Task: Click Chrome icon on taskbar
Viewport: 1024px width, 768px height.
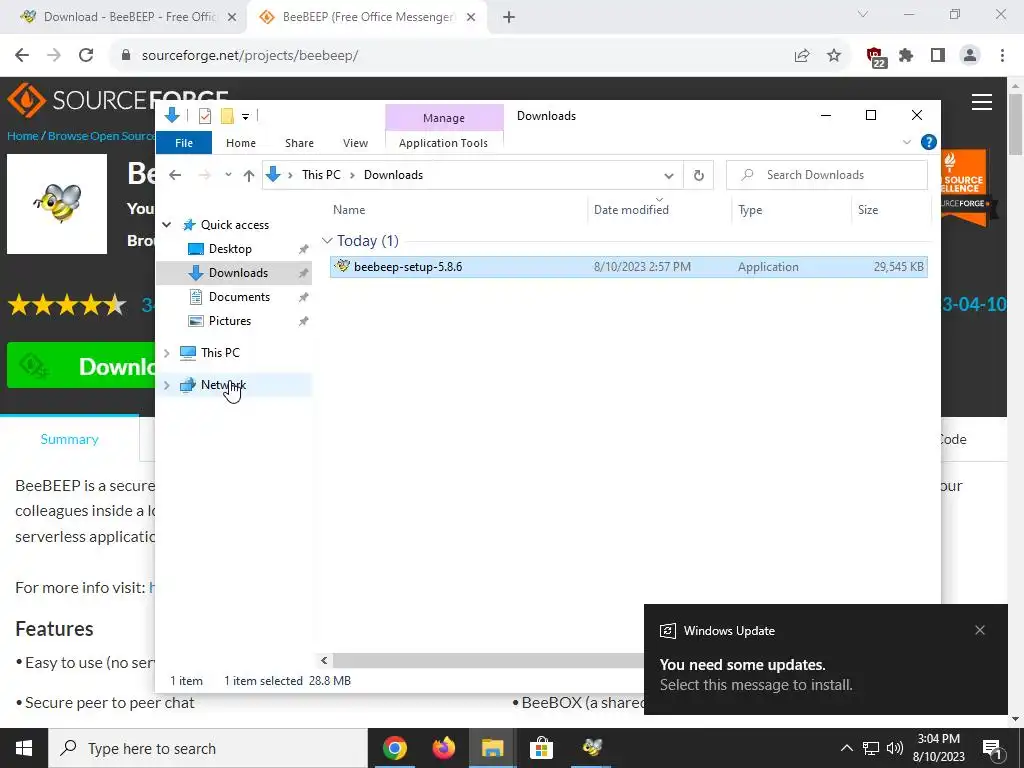Action: [394, 748]
